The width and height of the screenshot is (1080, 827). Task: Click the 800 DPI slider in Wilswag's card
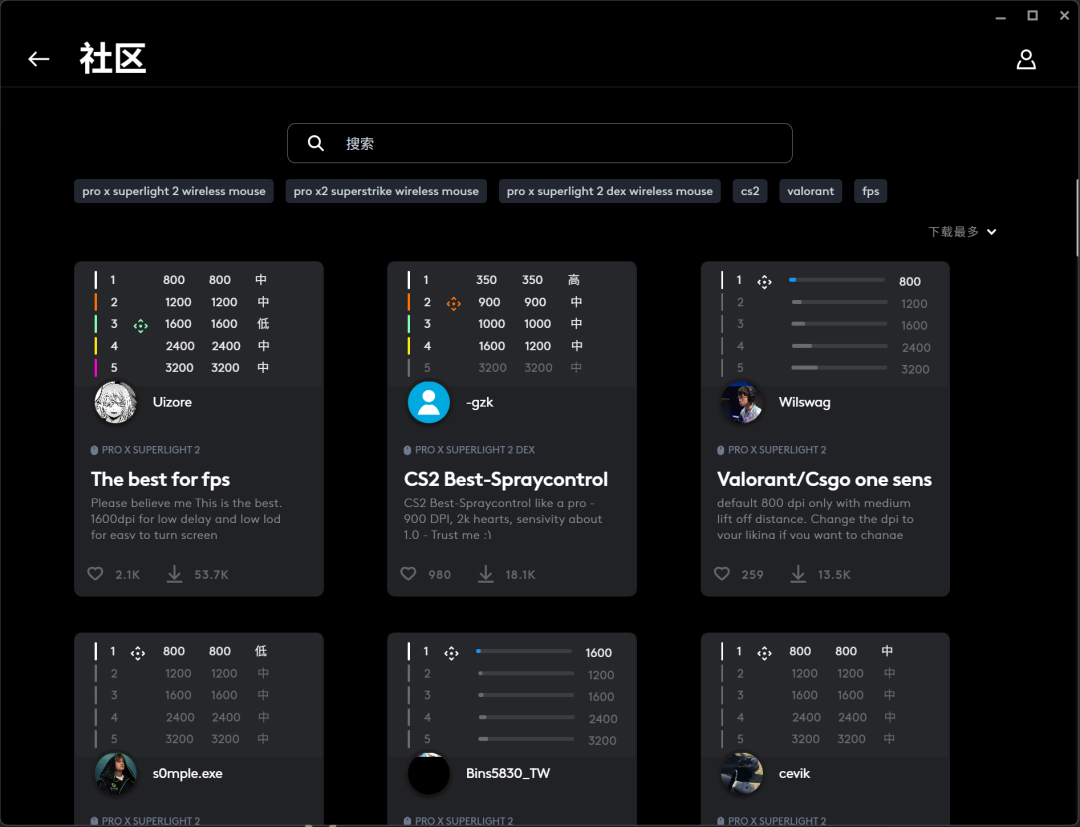click(x=838, y=280)
